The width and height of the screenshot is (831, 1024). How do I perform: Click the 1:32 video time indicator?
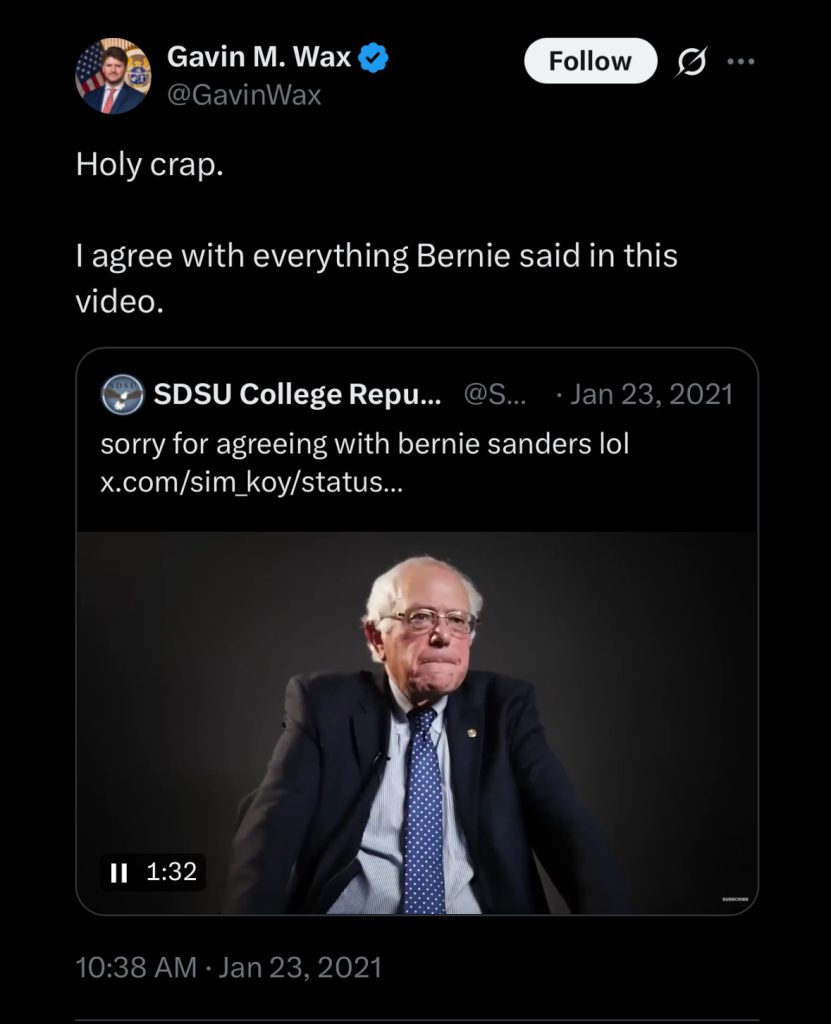(171, 872)
